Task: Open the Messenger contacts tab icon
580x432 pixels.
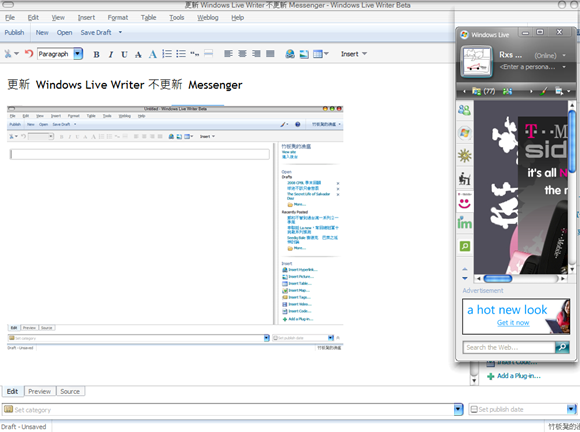Action: (x=464, y=110)
